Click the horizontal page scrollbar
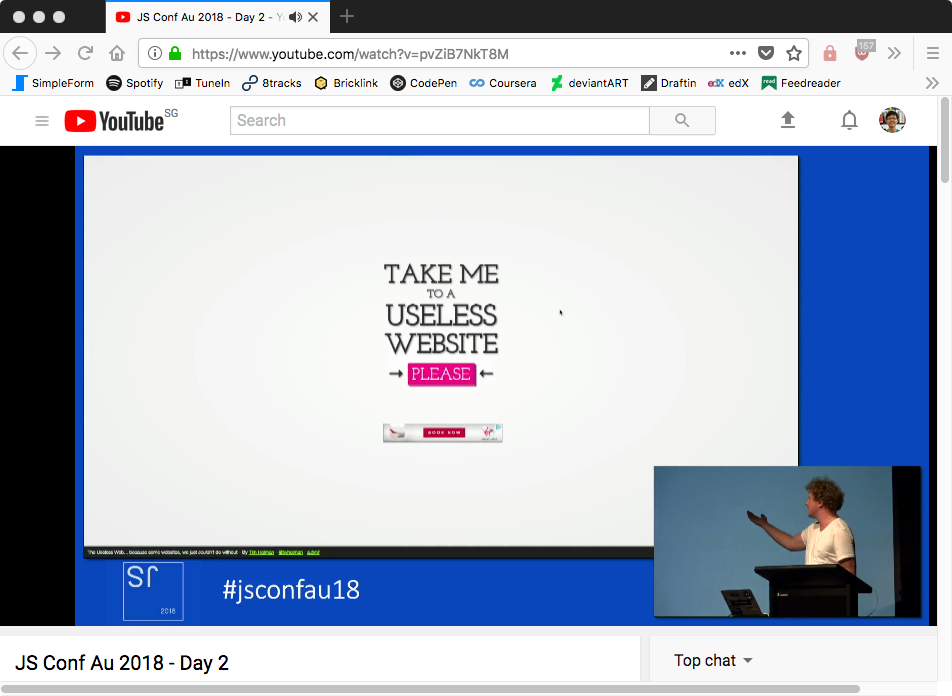Screen dimensions: 952x696 430,689
